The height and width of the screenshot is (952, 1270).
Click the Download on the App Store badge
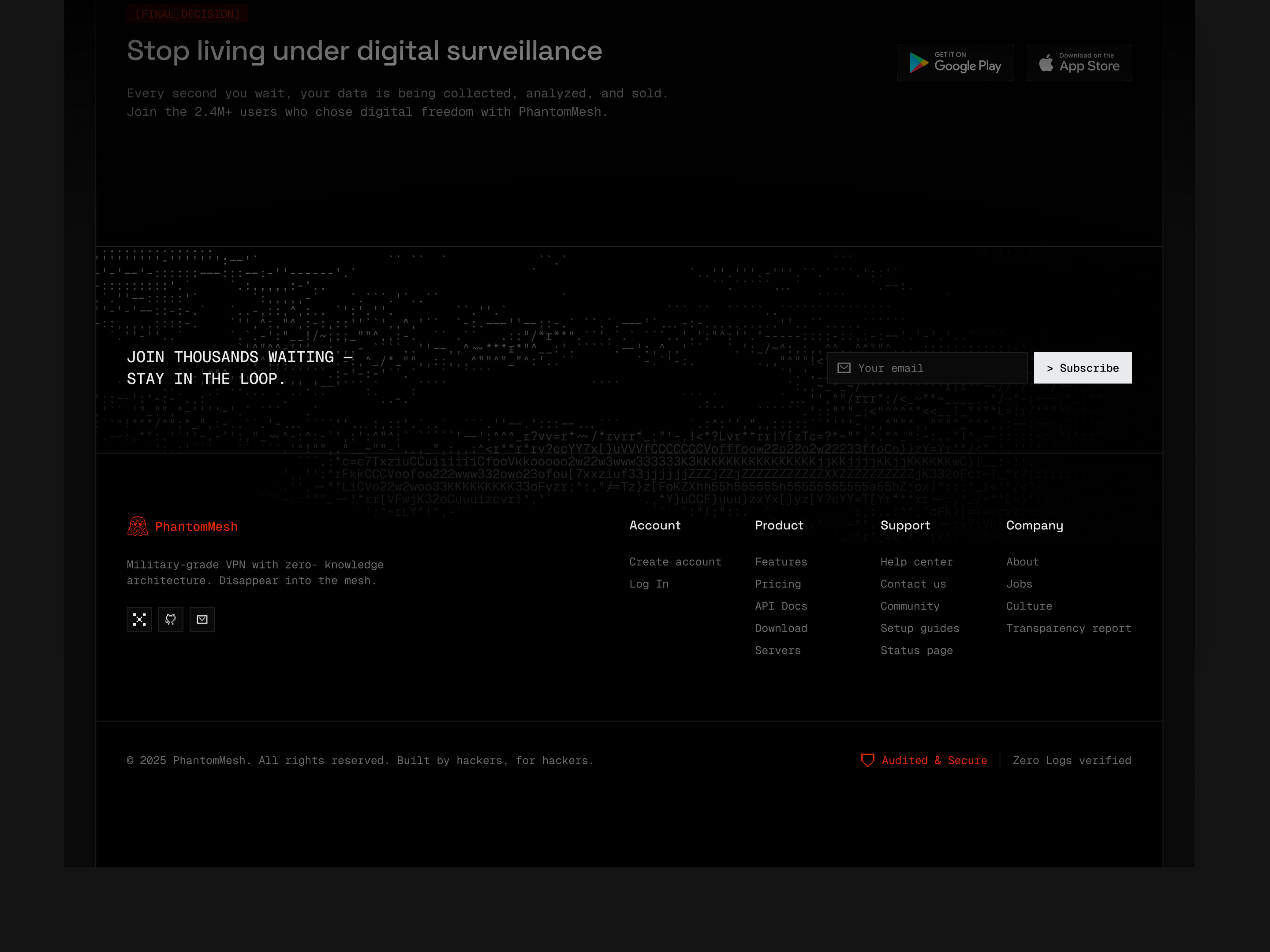(1079, 63)
